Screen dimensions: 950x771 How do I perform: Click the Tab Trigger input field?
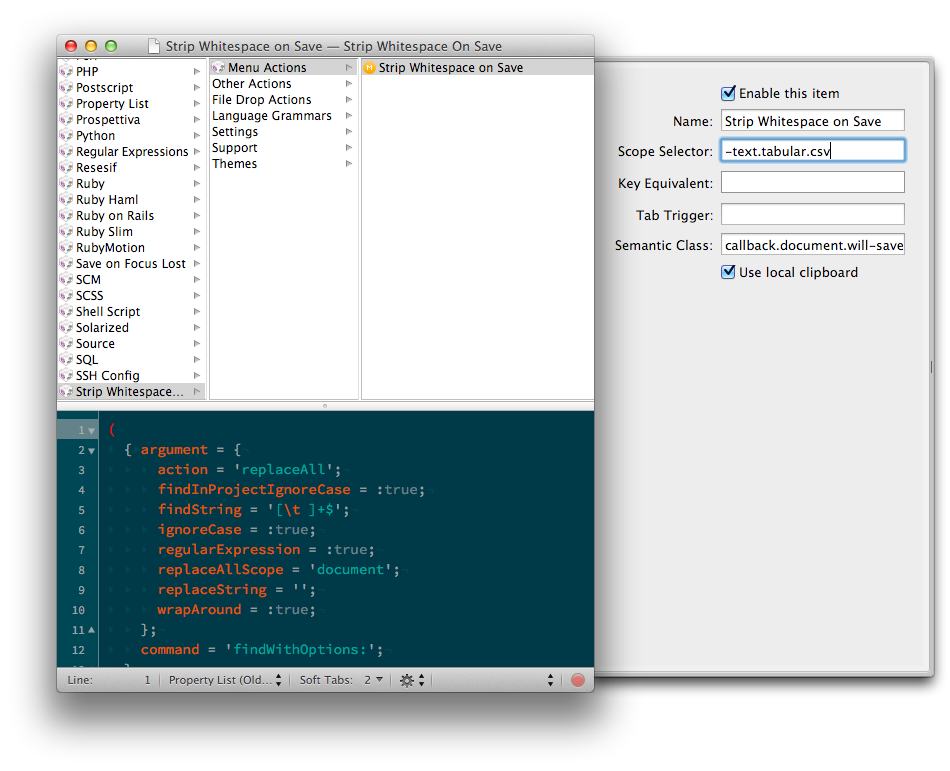click(x=812, y=214)
